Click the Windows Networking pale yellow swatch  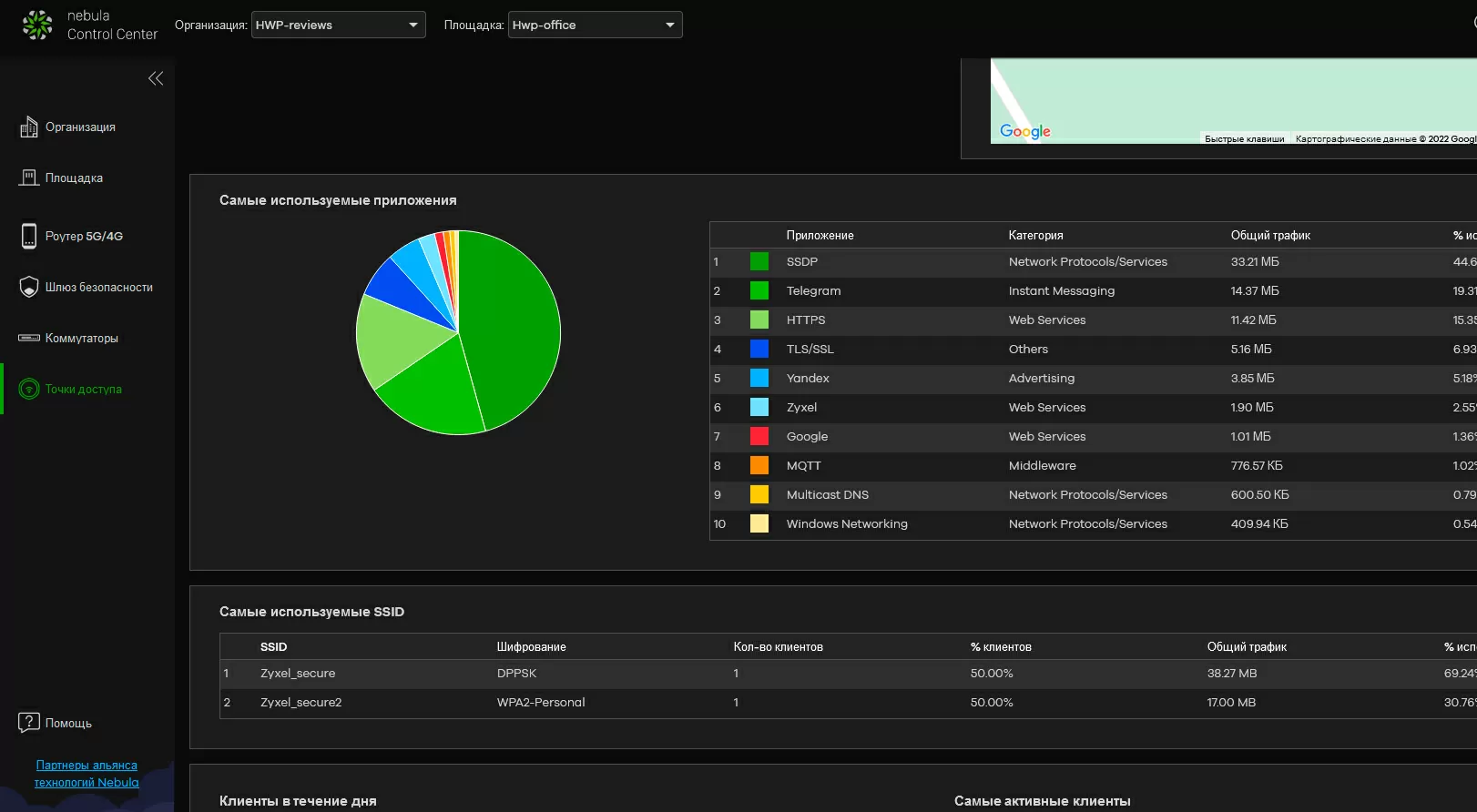click(759, 523)
